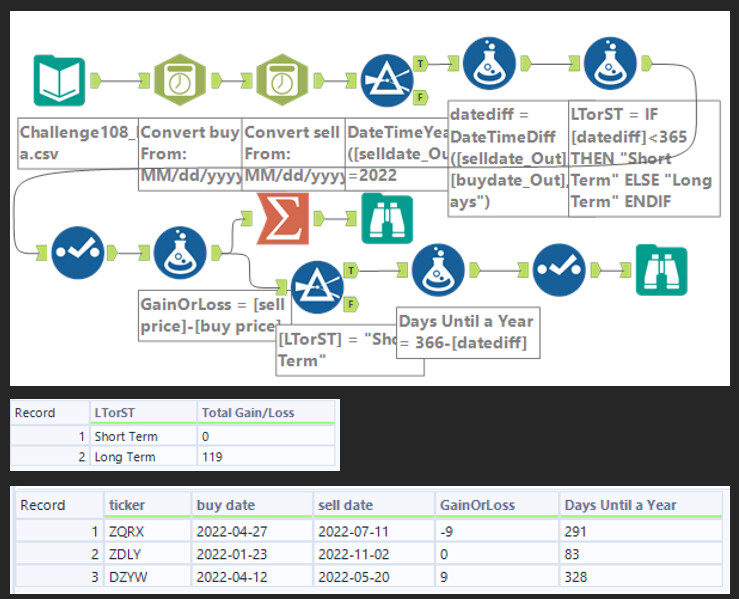Open the Summarize sigma tool
The width and height of the screenshot is (739, 599).
click(x=283, y=219)
